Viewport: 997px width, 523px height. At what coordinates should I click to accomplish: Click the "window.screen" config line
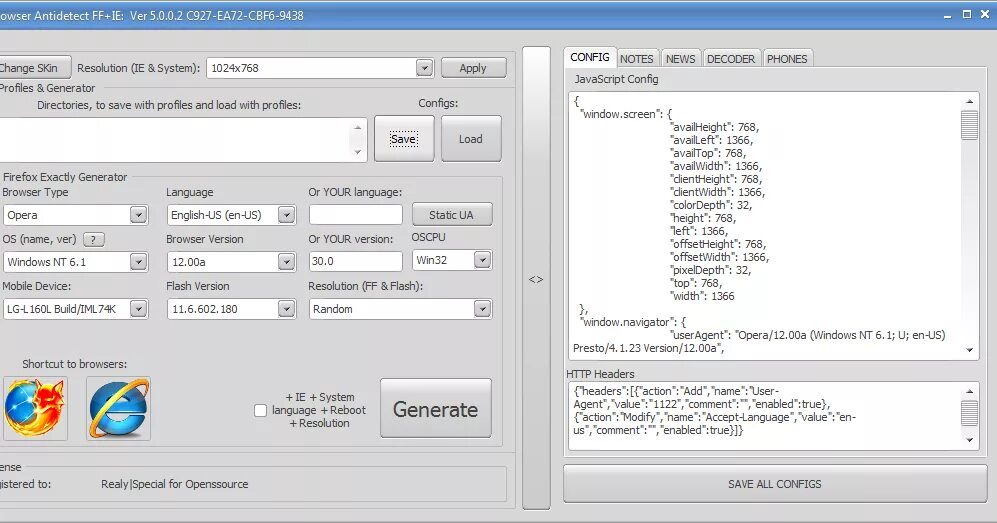(626, 114)
